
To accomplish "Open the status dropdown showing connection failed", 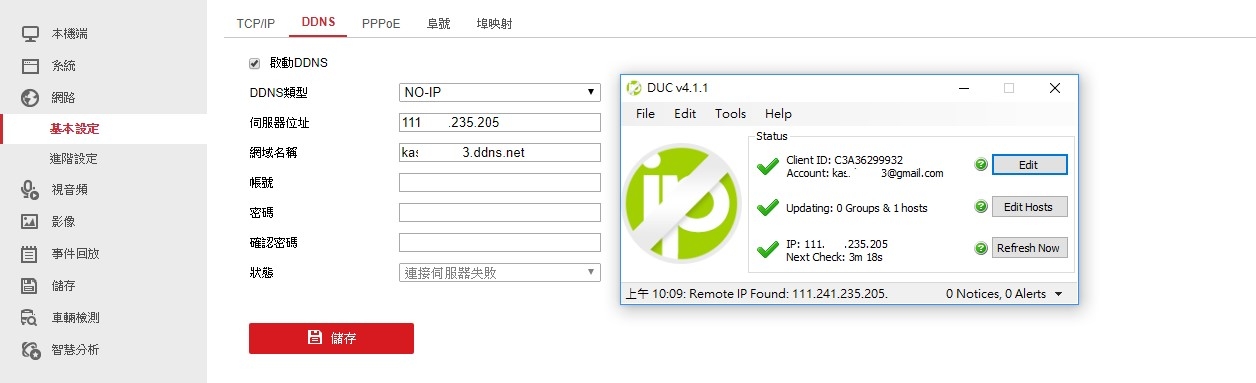I will (500, 272).
